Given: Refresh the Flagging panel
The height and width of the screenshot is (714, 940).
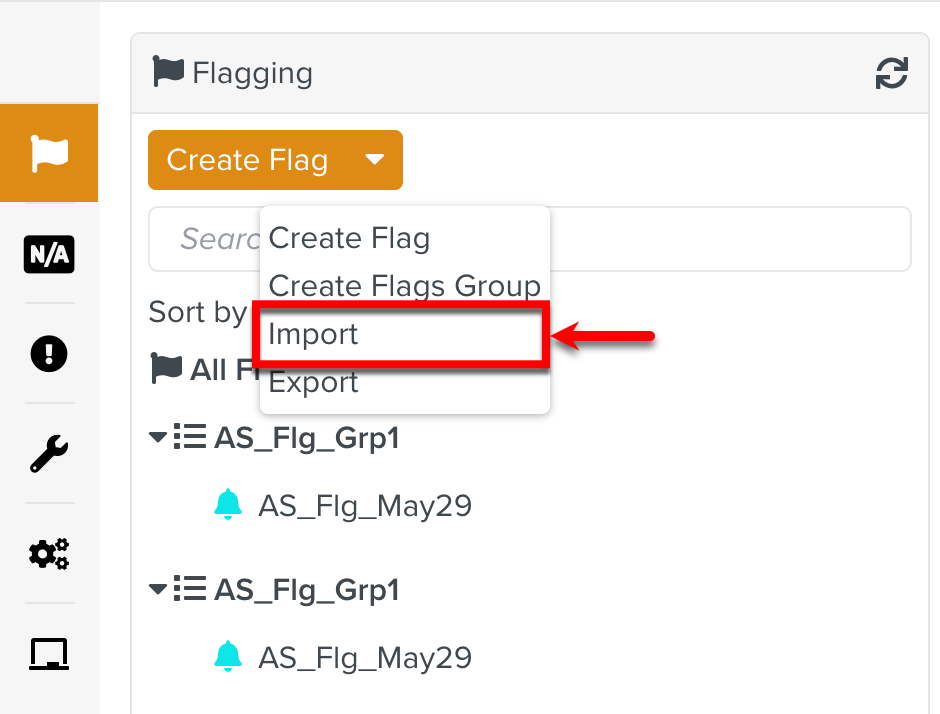Looking at the screenshot, I should (891, 72).
